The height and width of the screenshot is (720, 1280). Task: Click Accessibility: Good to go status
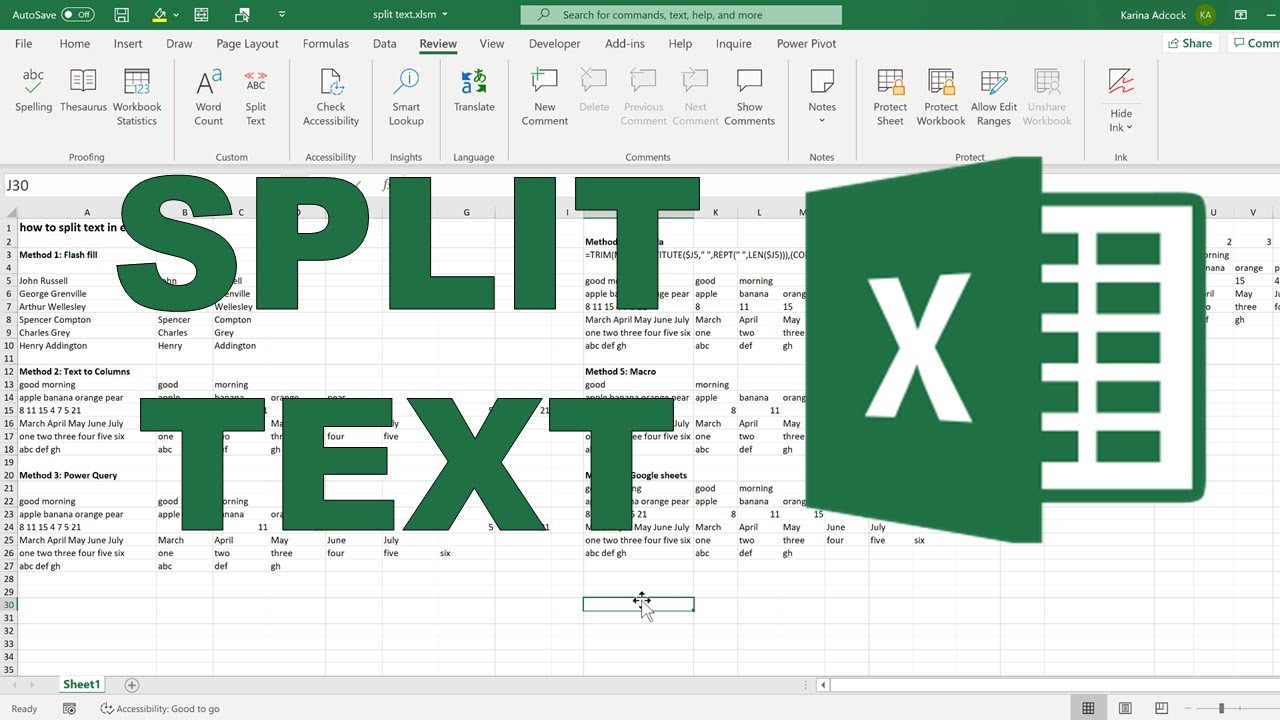click(160, 709)
